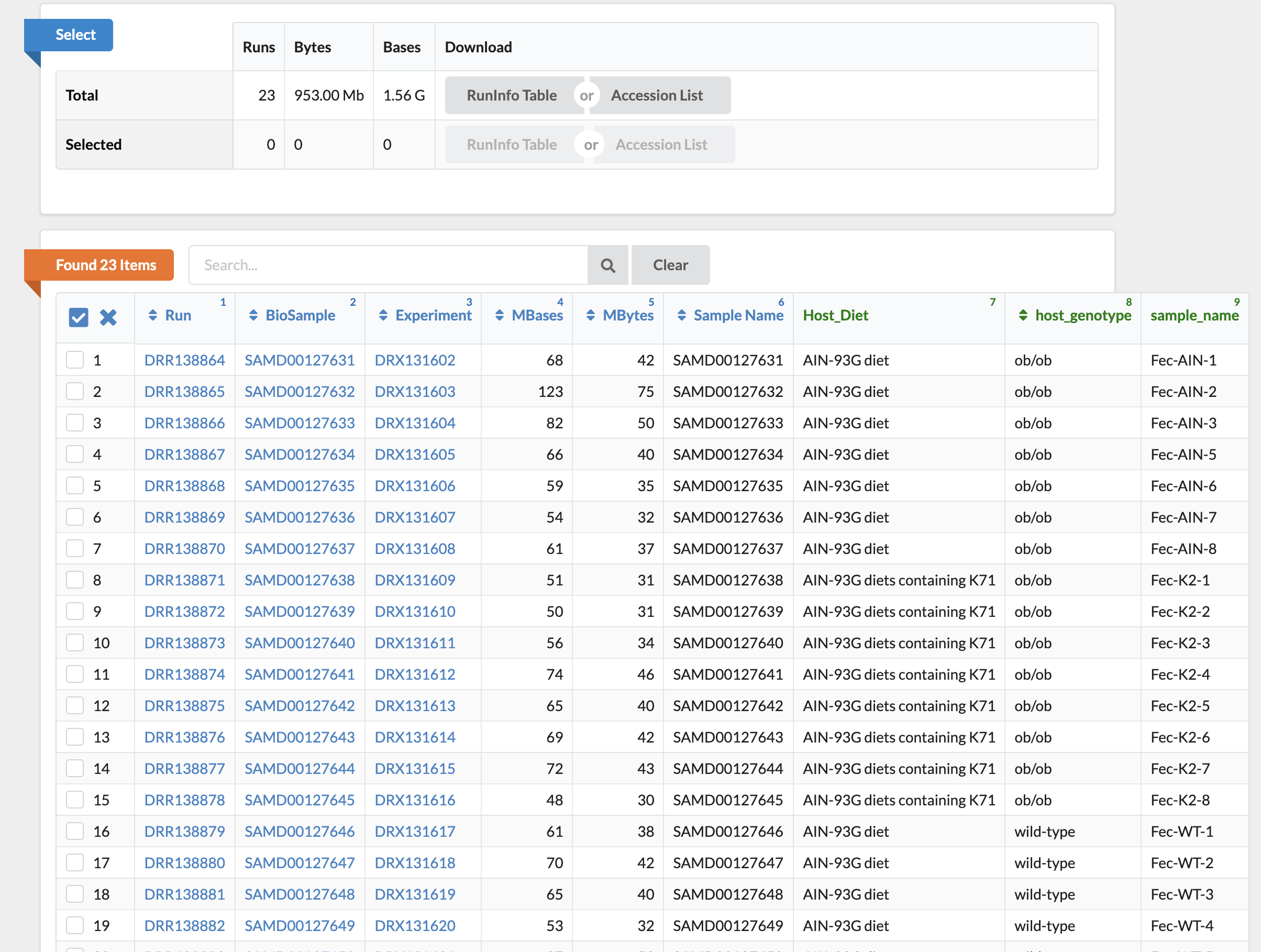Click the blue select-all checkmark icon
Image resolution: width=1261 pixels, height=952 pixels.
tap(78, 317)
